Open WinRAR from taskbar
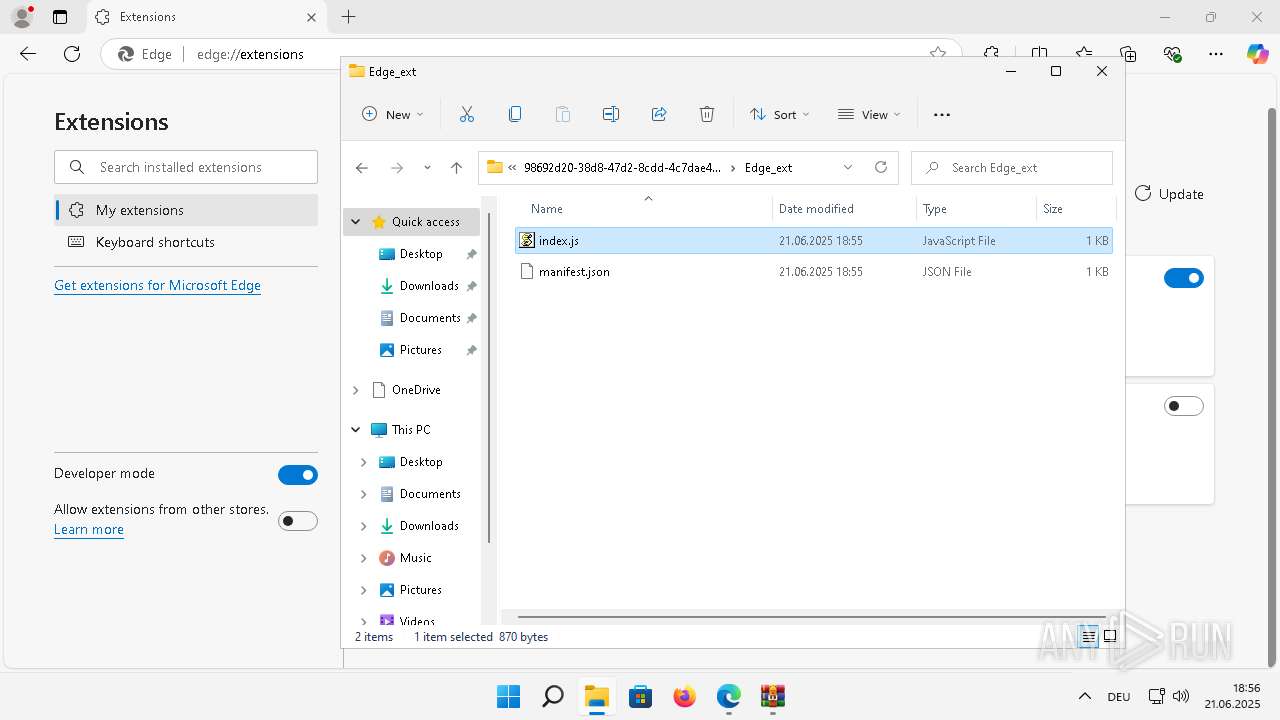The height and width of the screenshot is (720, 1280). (x=772, y=696)
